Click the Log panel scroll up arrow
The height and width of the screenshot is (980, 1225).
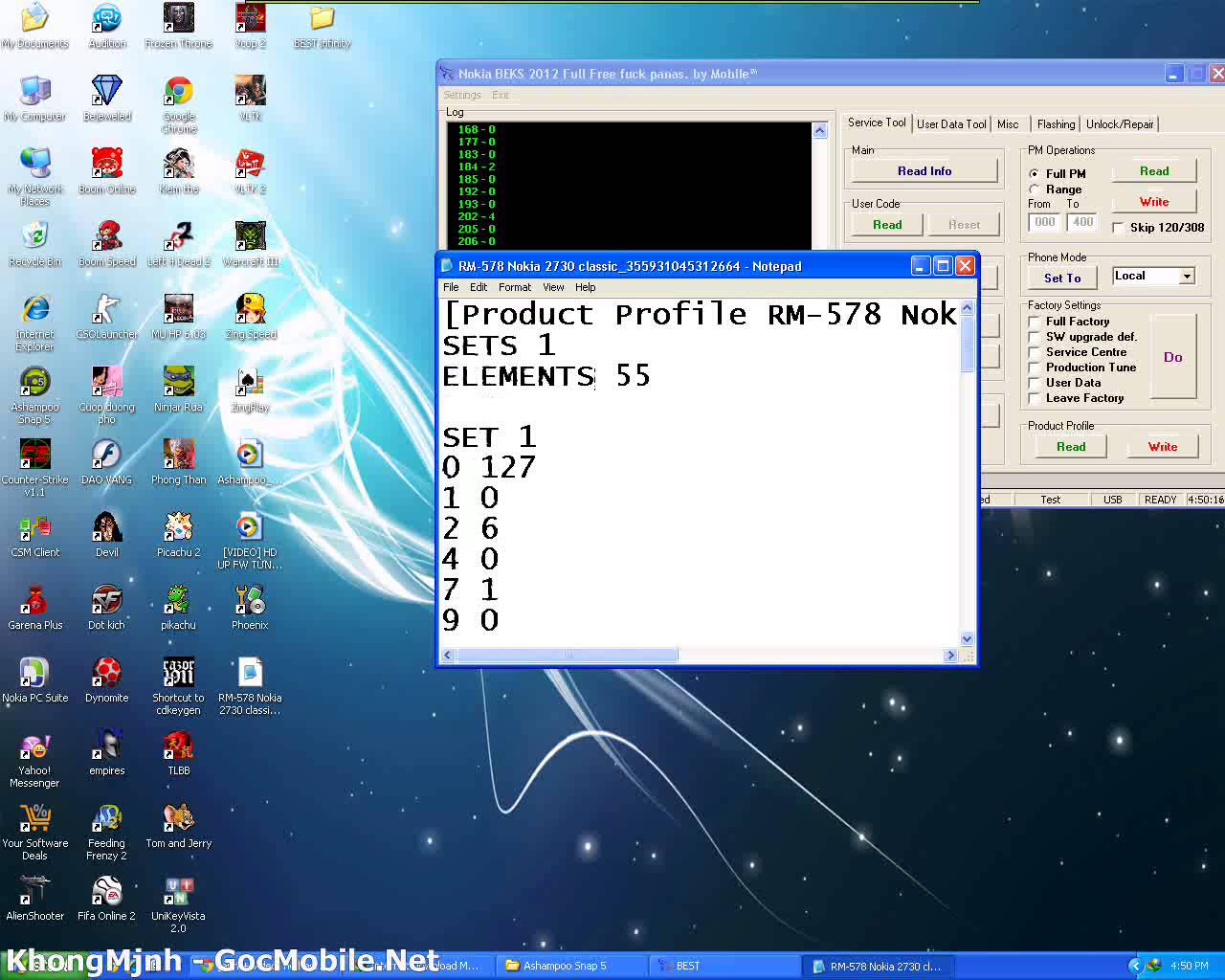[820, 131]
